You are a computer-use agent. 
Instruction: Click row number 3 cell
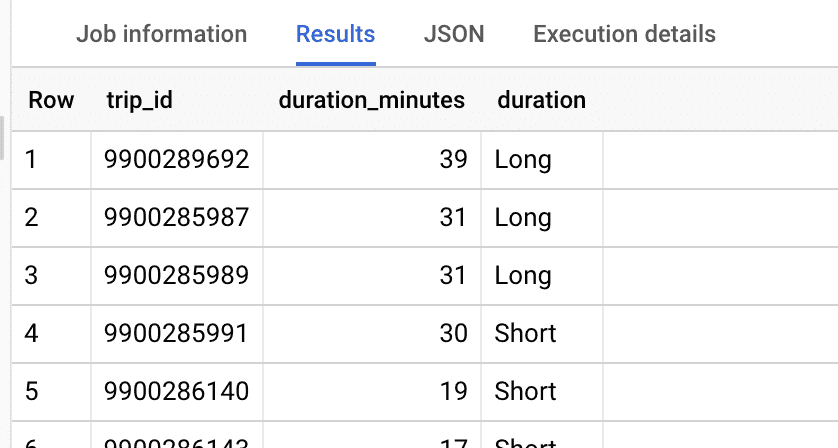point(32,275)
